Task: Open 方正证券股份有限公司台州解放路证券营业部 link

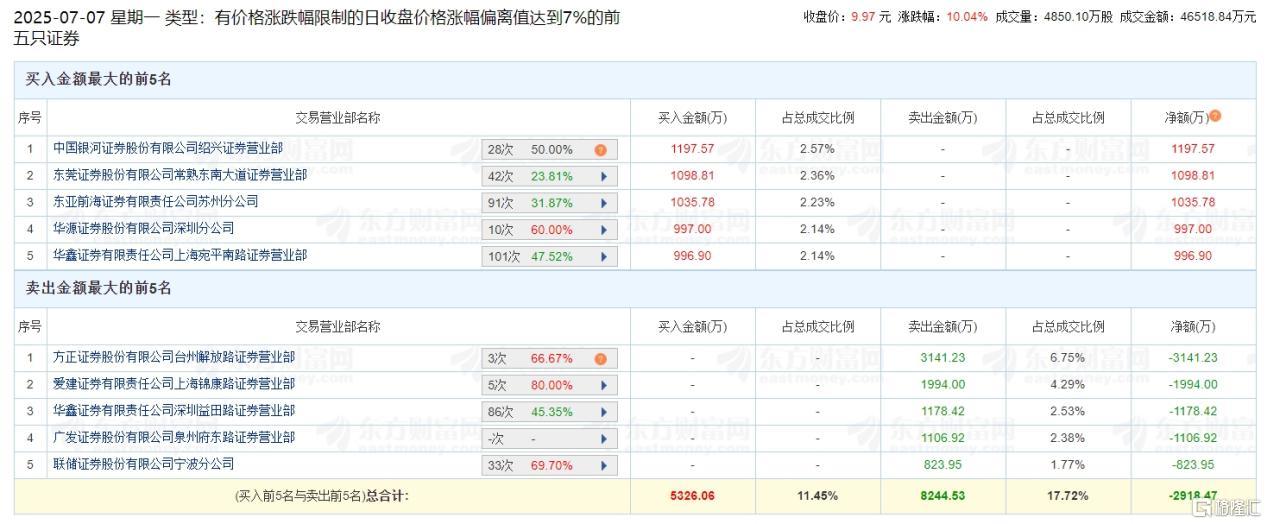Action: click(174, 357)
